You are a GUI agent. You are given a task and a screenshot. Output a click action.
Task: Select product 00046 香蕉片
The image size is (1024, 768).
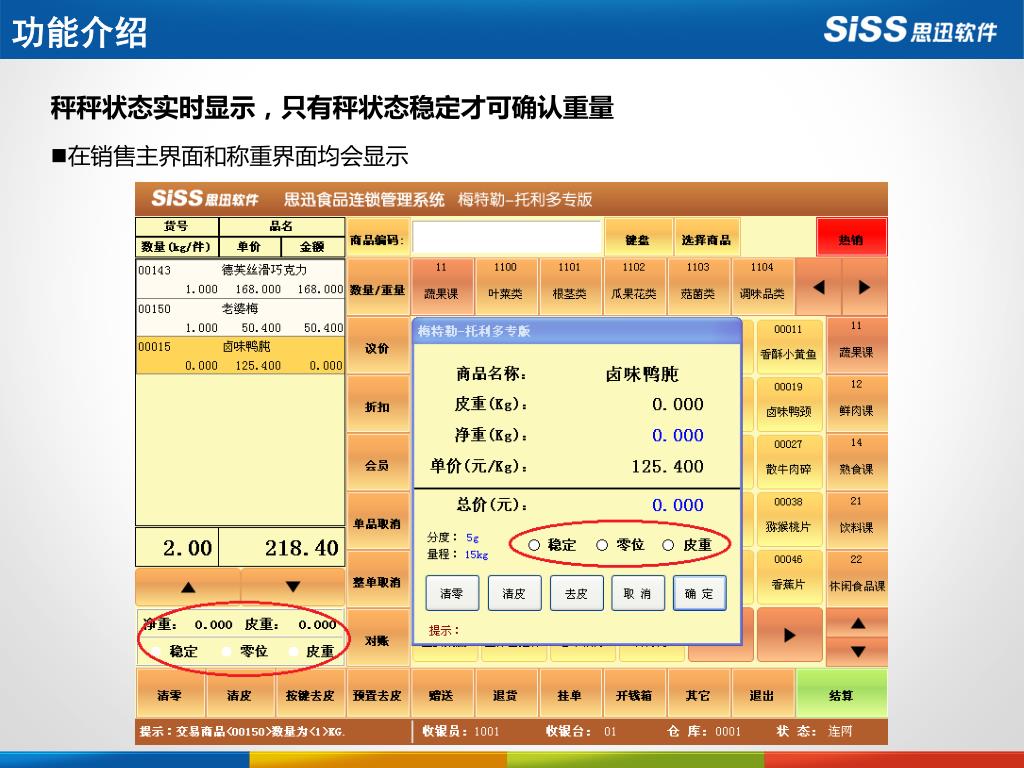(x=788, y=575)
